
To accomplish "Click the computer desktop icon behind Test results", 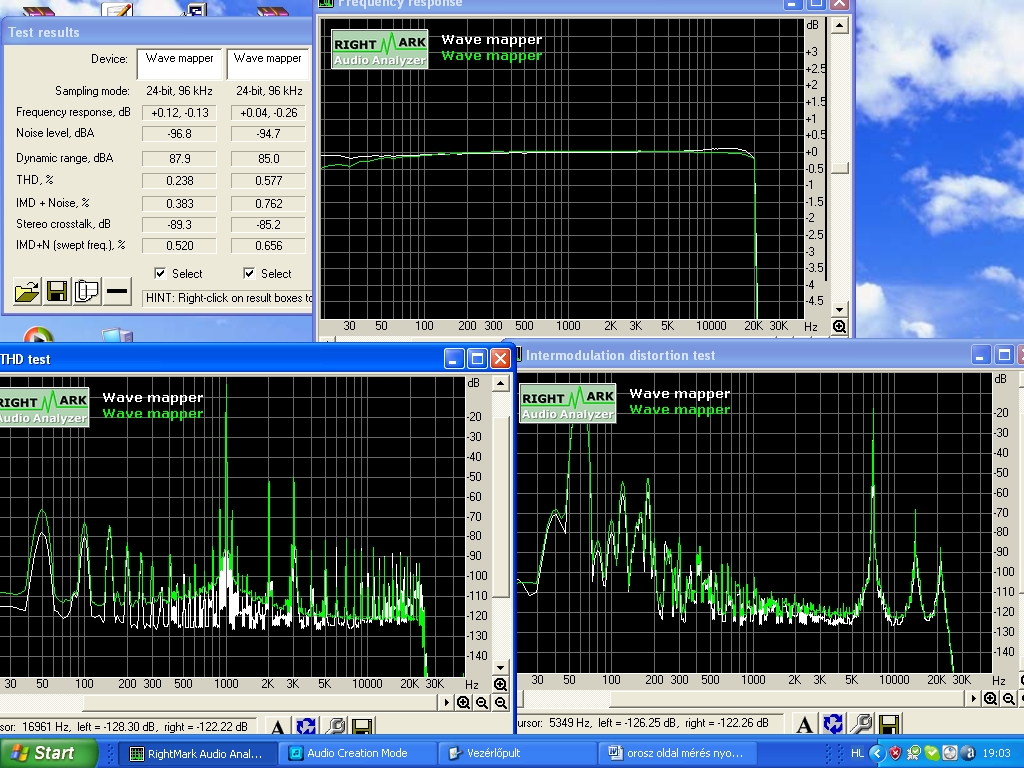I will [x=118, y=336].
